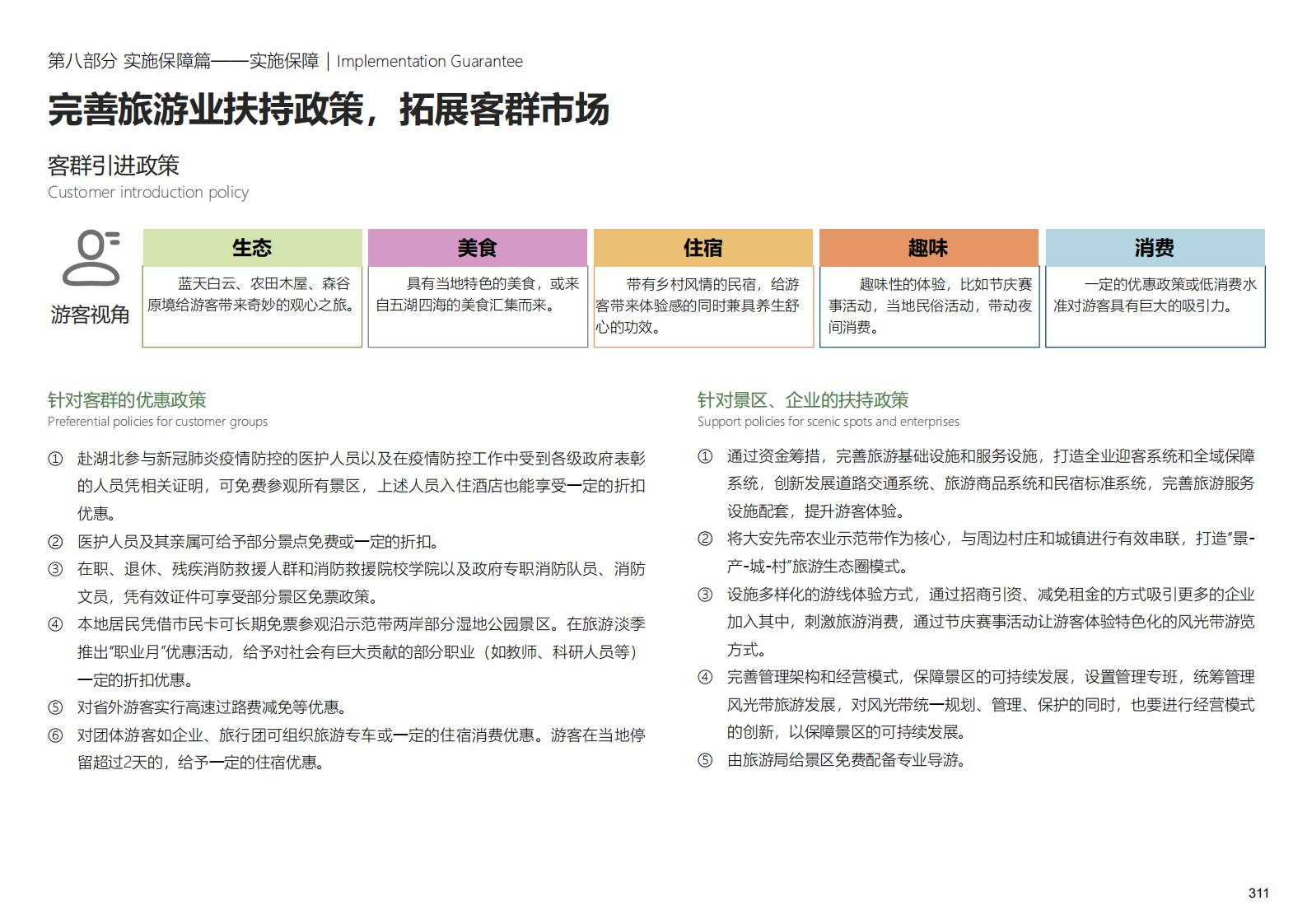Click the text 带有乡村风情的民宿，给游
1307x924 pixels.
713,284
